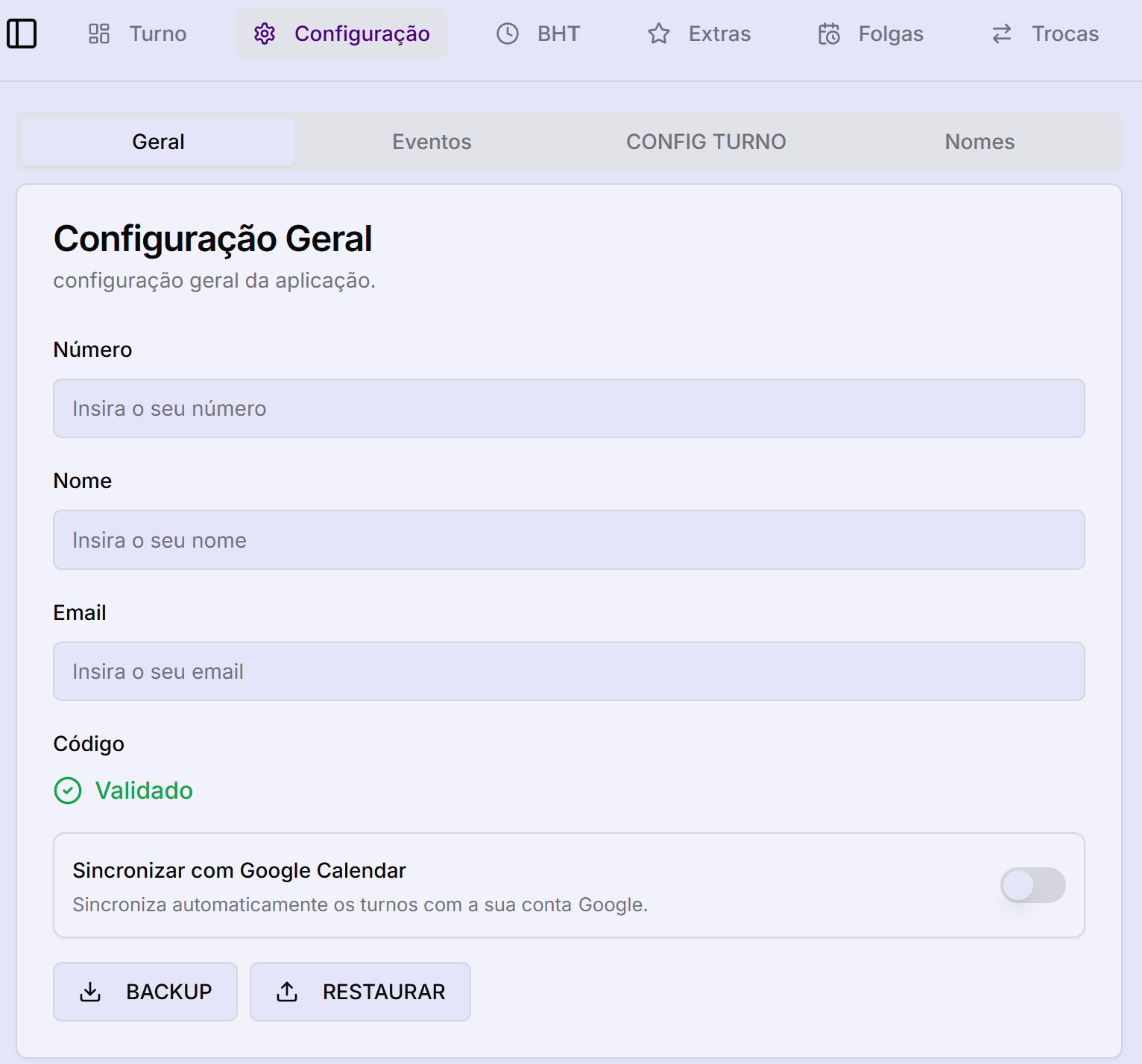Click the BHT clock icon
This screenshot has width=1142, height=1064.
[x=508, y=34]
